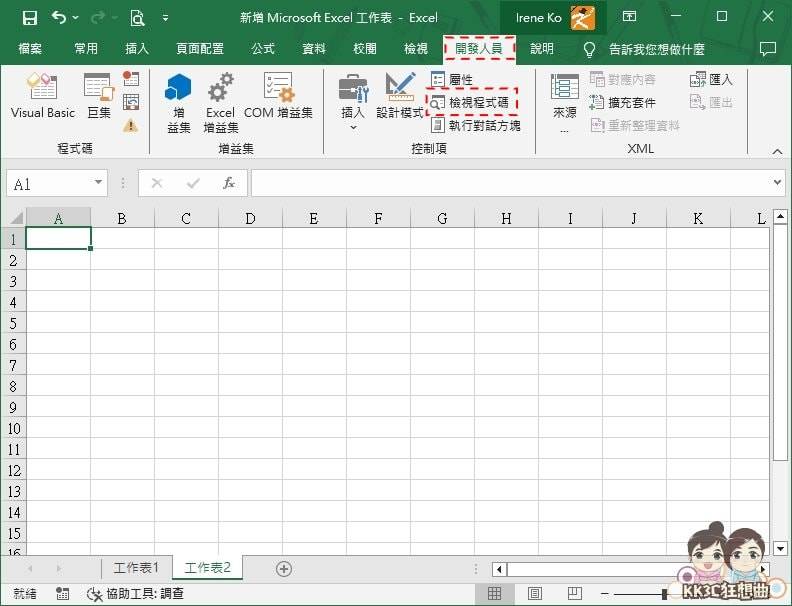Open Excel 增益集 gear icon
Screen dimensions: 792x606
221,103
